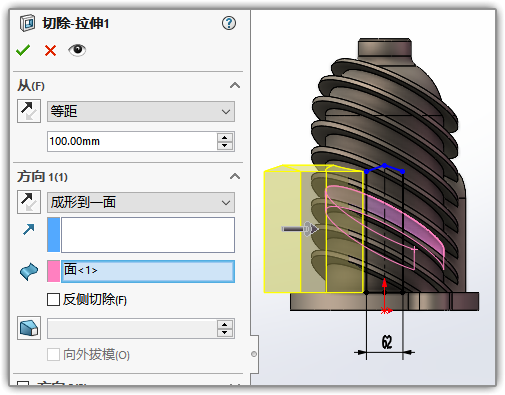The height and width of the screenshot is (395, 505).
Task: Click the blue swatch by direction box
Action: pos(54,235)
